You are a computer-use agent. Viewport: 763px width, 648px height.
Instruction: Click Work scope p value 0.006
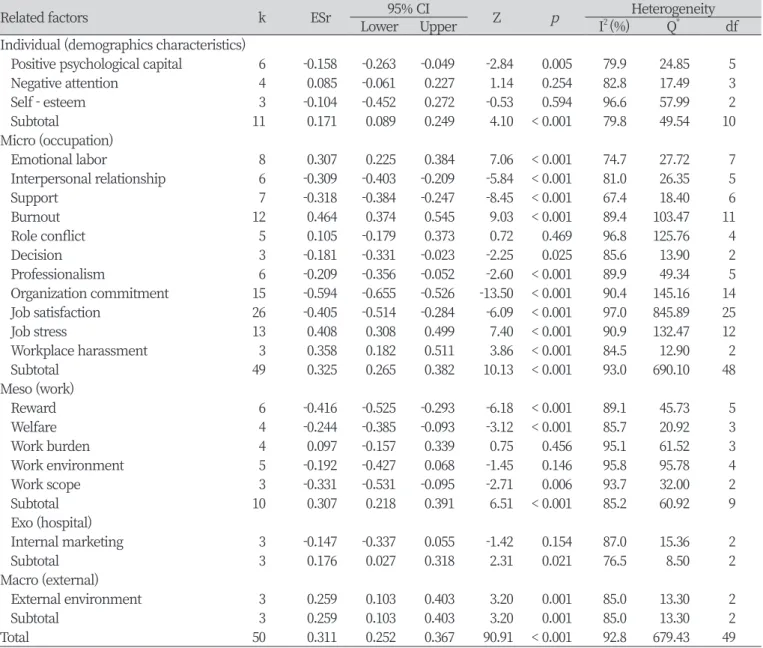coord(557,485)
